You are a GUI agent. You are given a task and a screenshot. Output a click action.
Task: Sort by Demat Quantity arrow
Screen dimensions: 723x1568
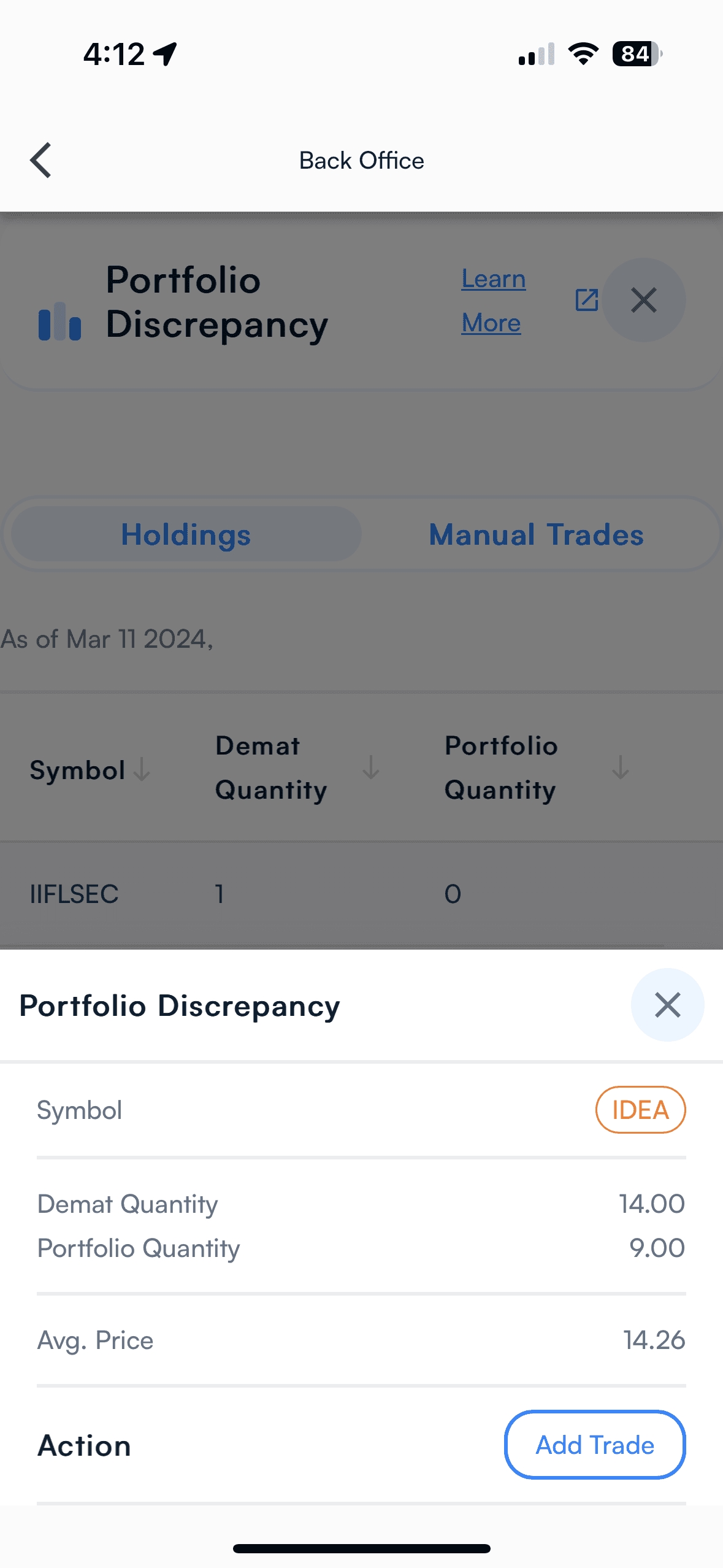coord(370,767)
